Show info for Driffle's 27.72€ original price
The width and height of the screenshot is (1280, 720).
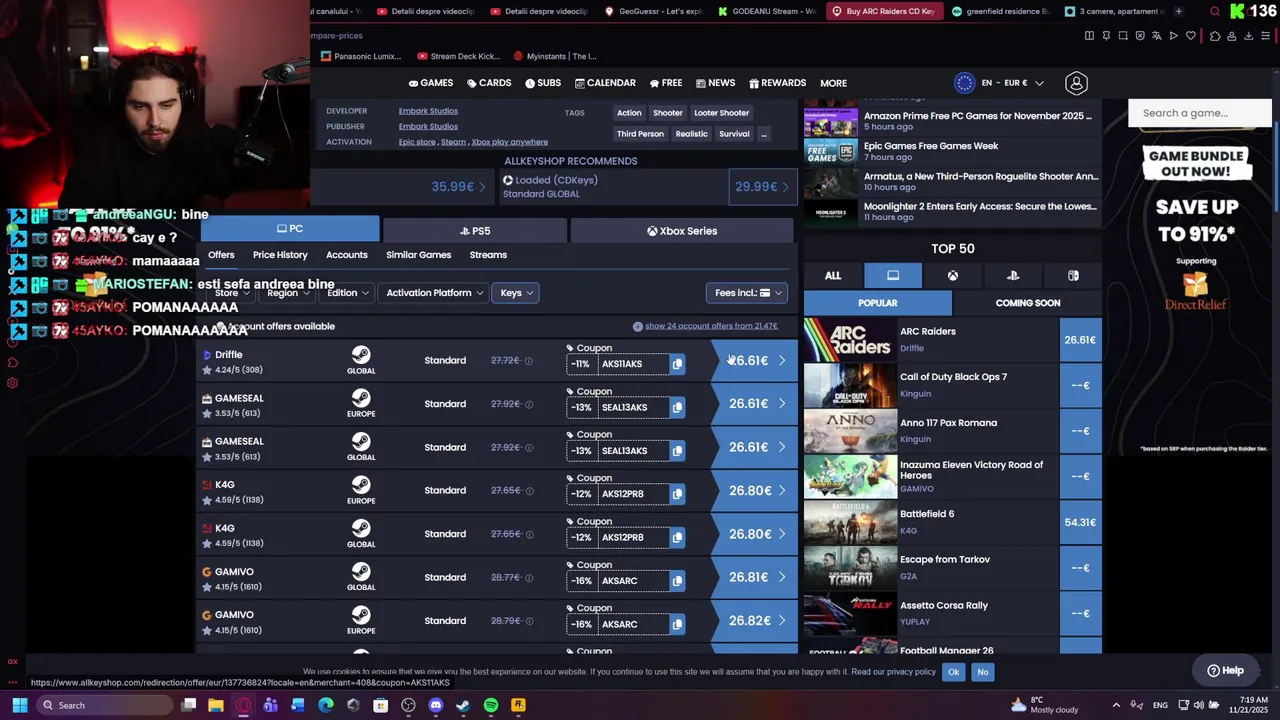coord(529,361)
